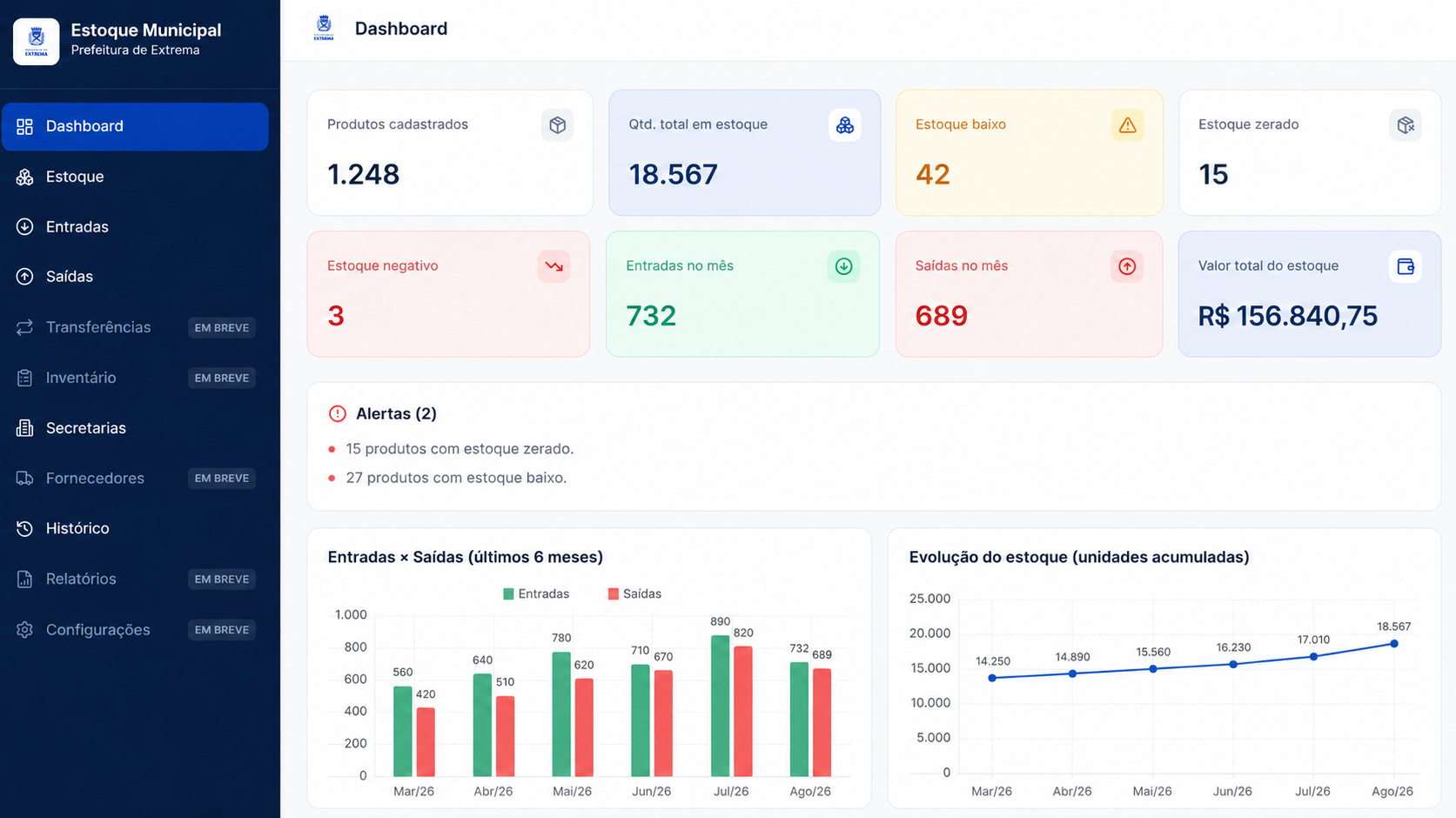This screenshot has height=818, width=1456.
Task: Click the 'Prefeitura de Extrema' subtitle
Action: [x=135, y=50]
